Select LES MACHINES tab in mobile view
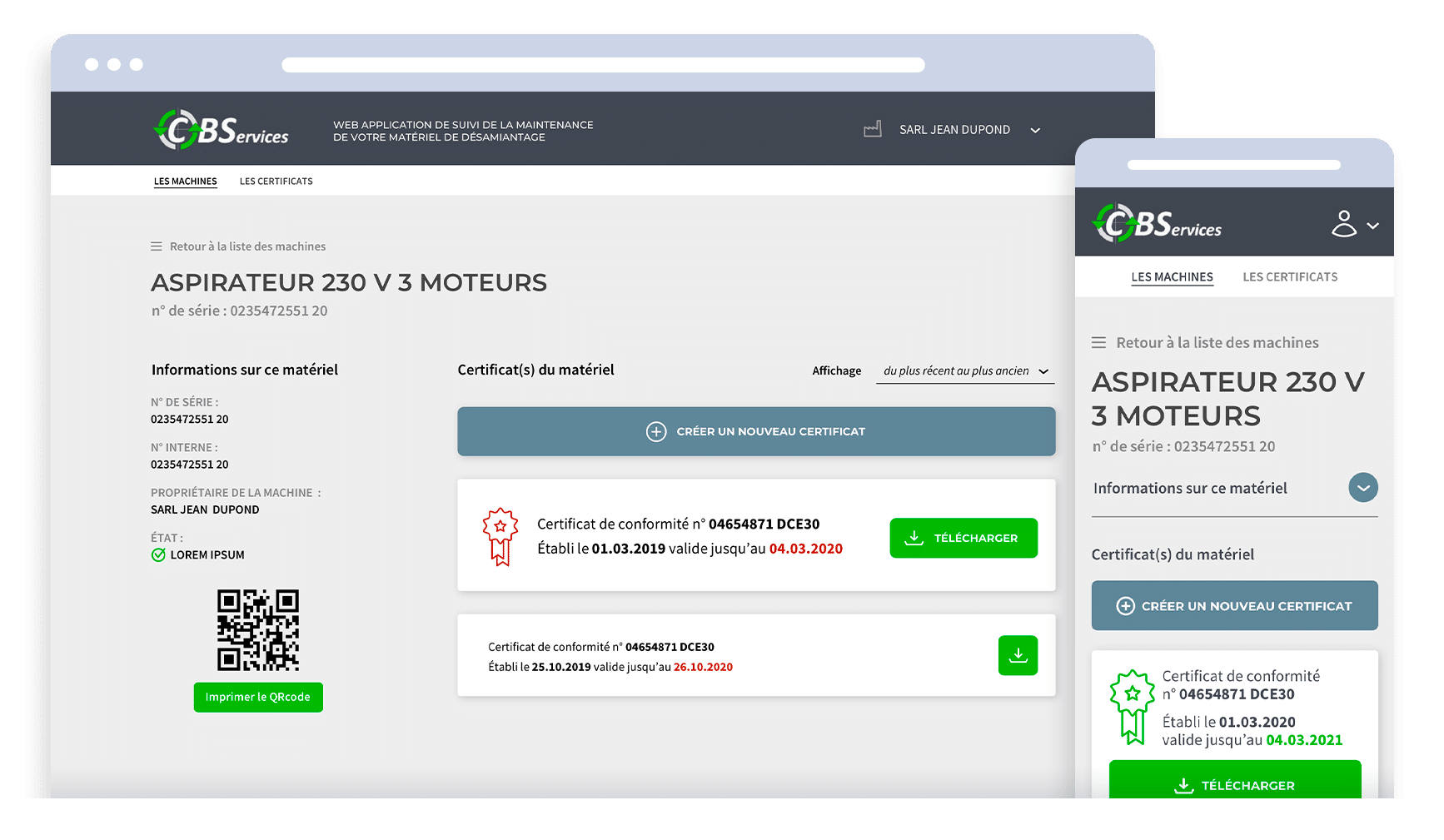1444x840 pixels. coord(1172,277)
